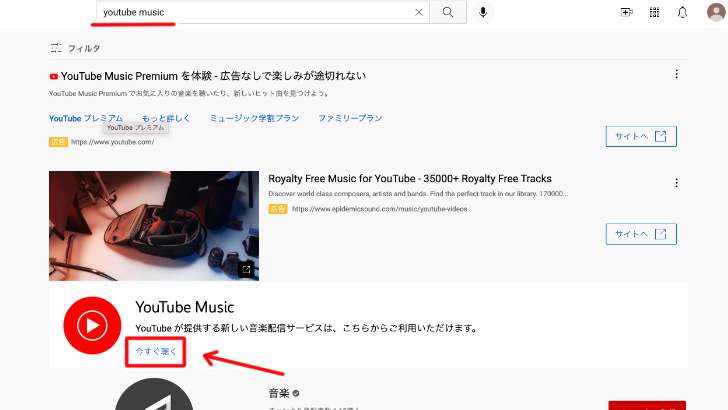The width and height of the screenshot is (728, 410).
Task: Click the search field containing youtube music
Action: [263, 12]
